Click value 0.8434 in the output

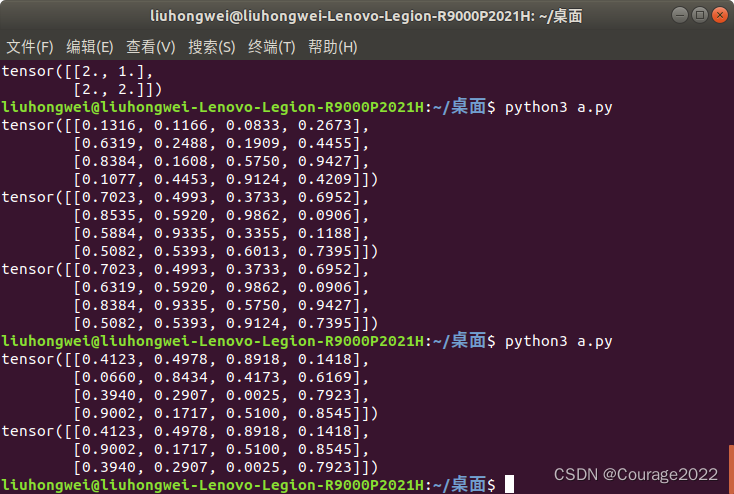181,377
